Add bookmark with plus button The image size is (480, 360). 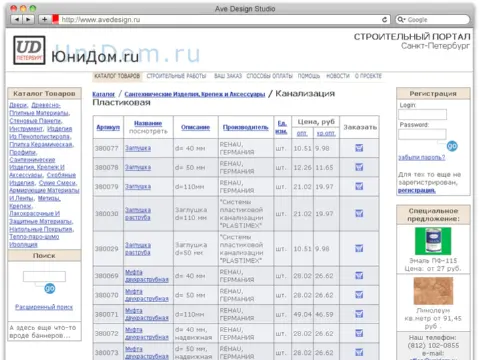pyautogui.click(x=44, y=20)
